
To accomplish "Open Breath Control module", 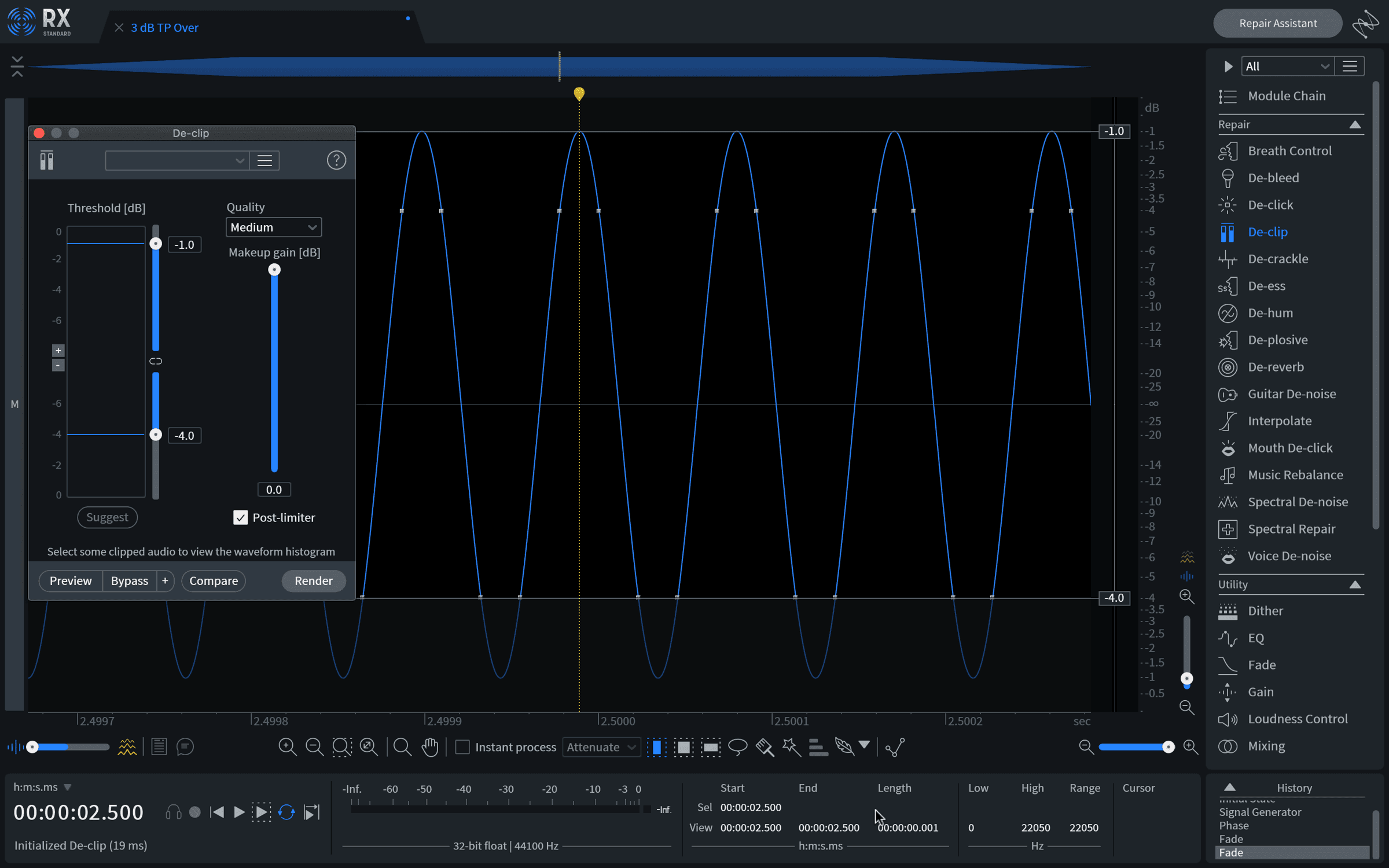I will [x=1289, y=151].
